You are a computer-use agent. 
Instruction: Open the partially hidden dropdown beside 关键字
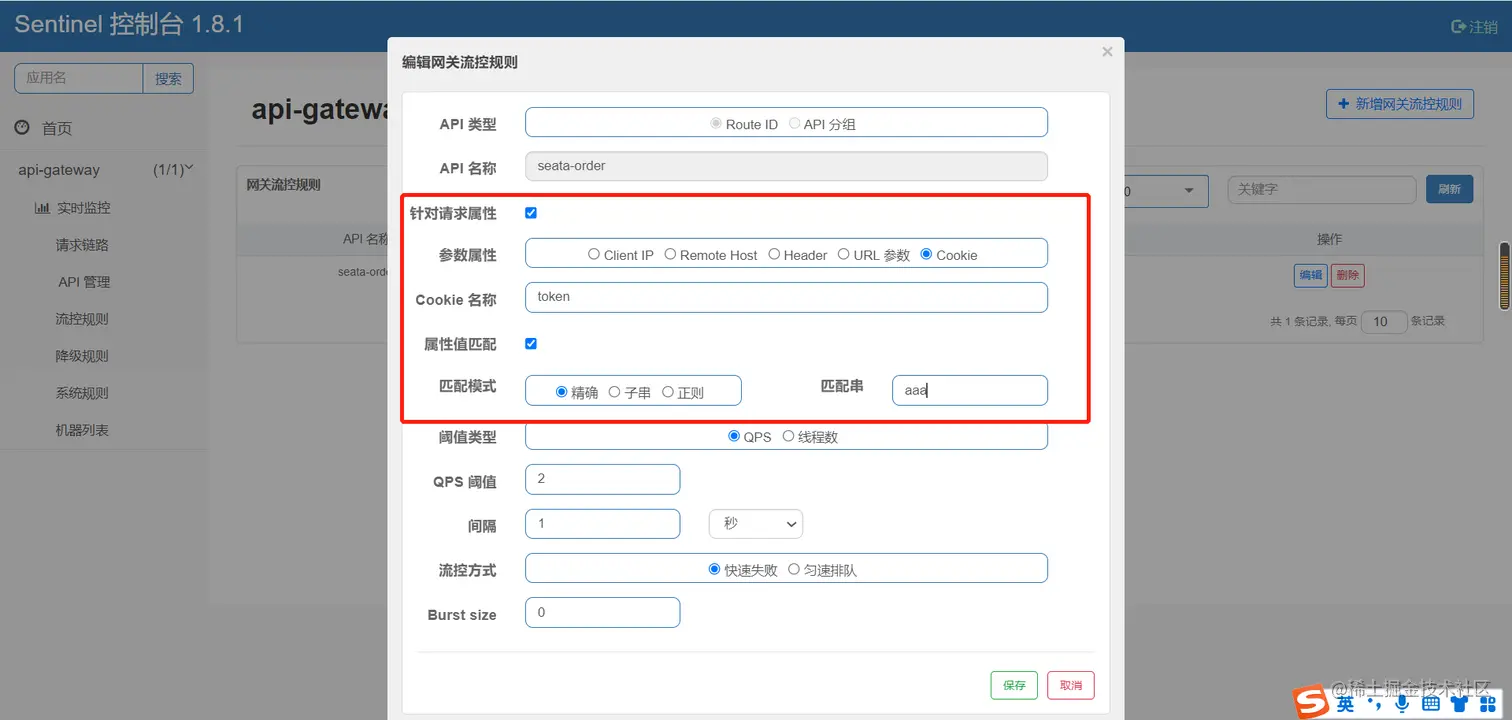[x=1166, y=190]
